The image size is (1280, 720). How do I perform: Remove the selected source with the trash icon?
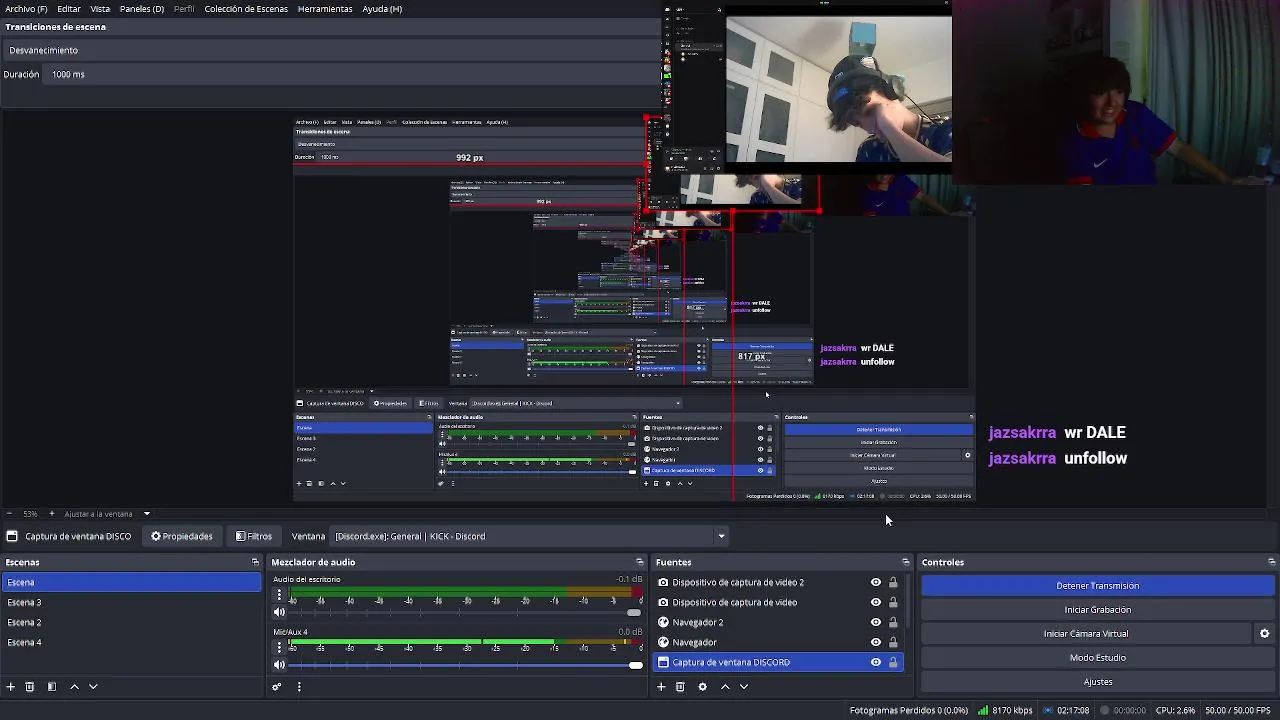pos(680,687)
